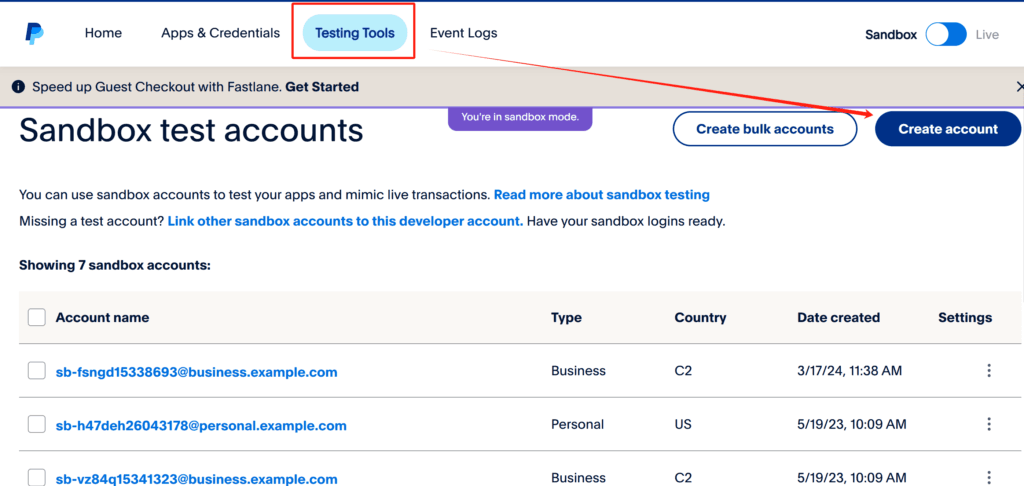Image resolution: width=1024 pixels, height=486 pixels.
Task: Open sb-vz84q15341323@business.example.com account
Action: click(x=197, y=479)
